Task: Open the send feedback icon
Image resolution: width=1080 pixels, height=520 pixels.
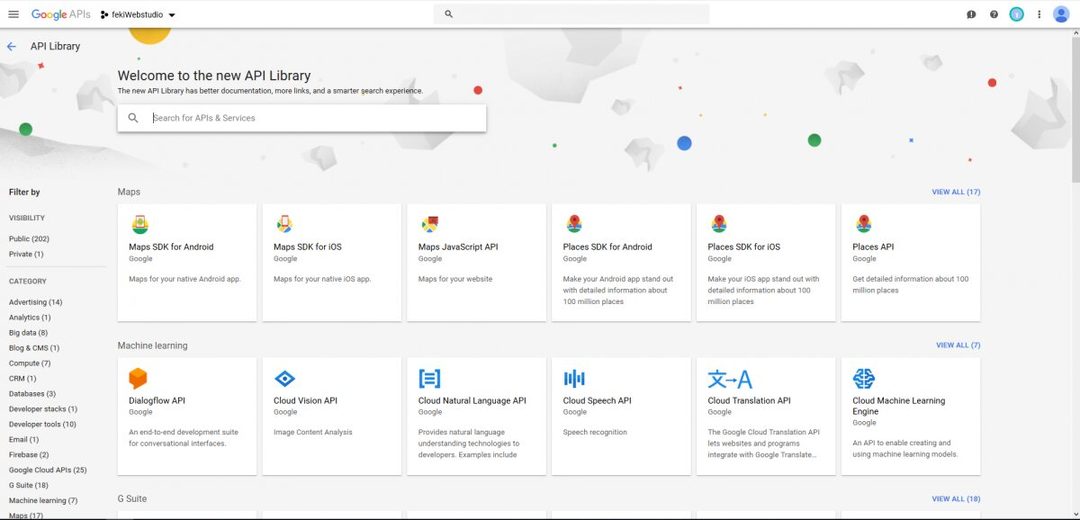Action: click(971, 14)
